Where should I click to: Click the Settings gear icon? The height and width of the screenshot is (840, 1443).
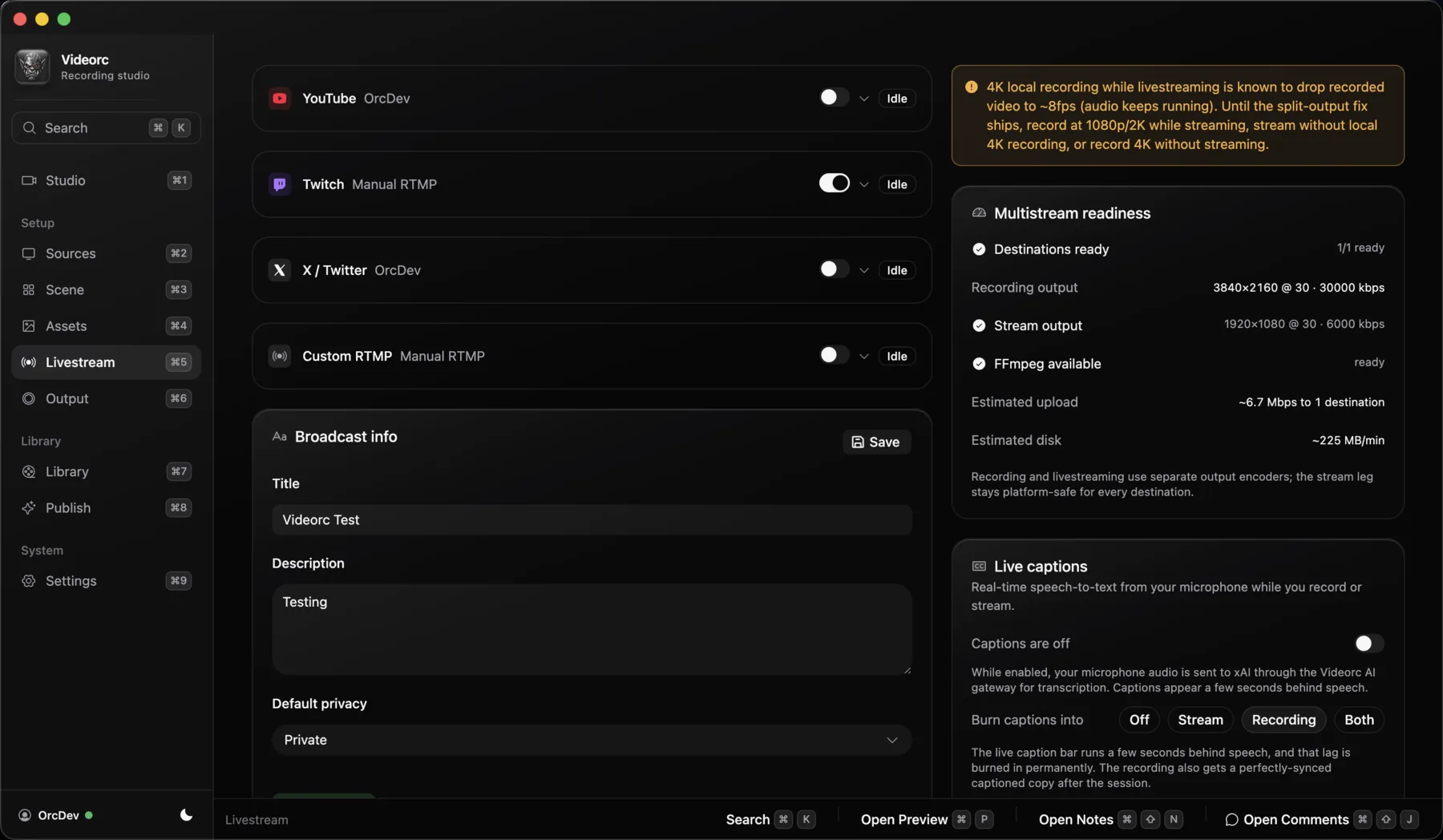29,581
